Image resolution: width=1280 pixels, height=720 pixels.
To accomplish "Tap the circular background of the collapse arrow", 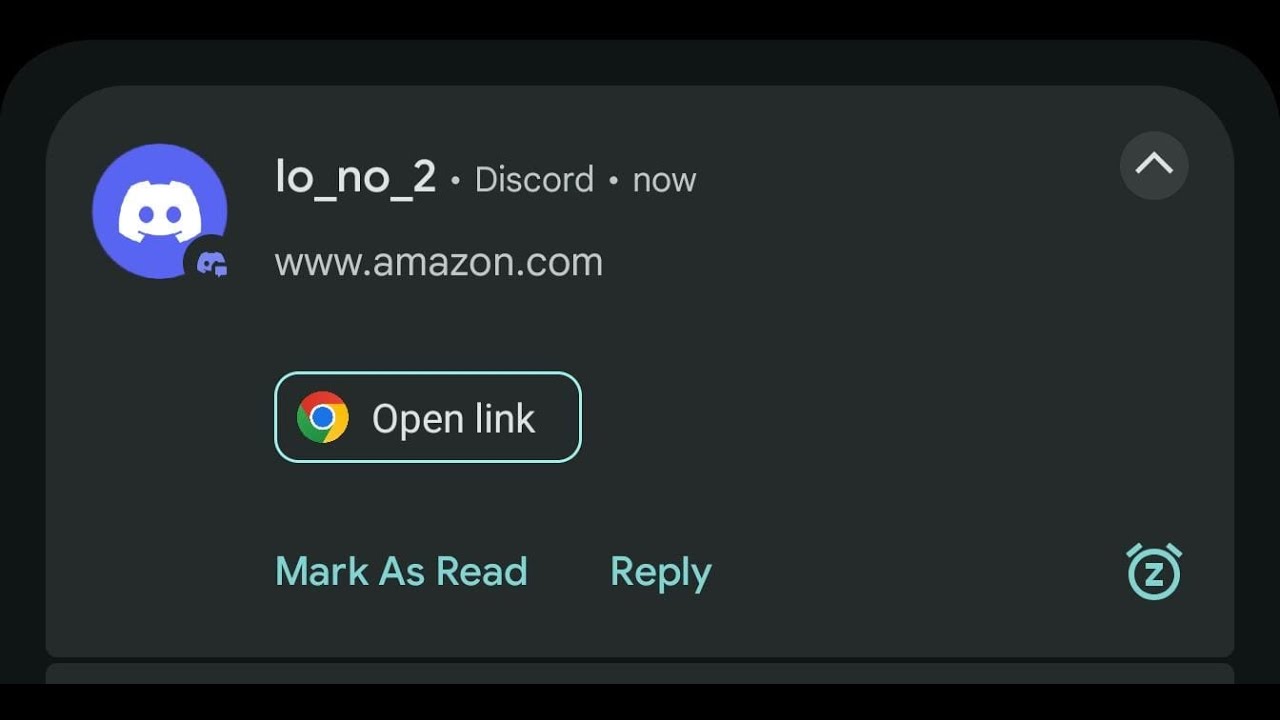I will pos(1154,164).
